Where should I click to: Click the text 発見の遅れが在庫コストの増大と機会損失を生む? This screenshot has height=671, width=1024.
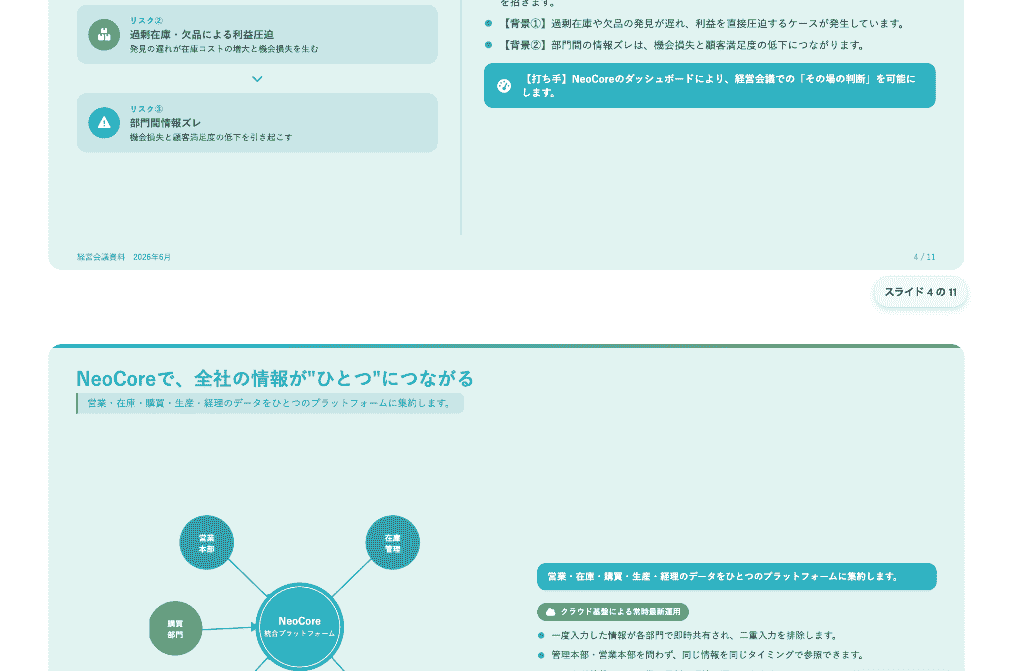224,49
